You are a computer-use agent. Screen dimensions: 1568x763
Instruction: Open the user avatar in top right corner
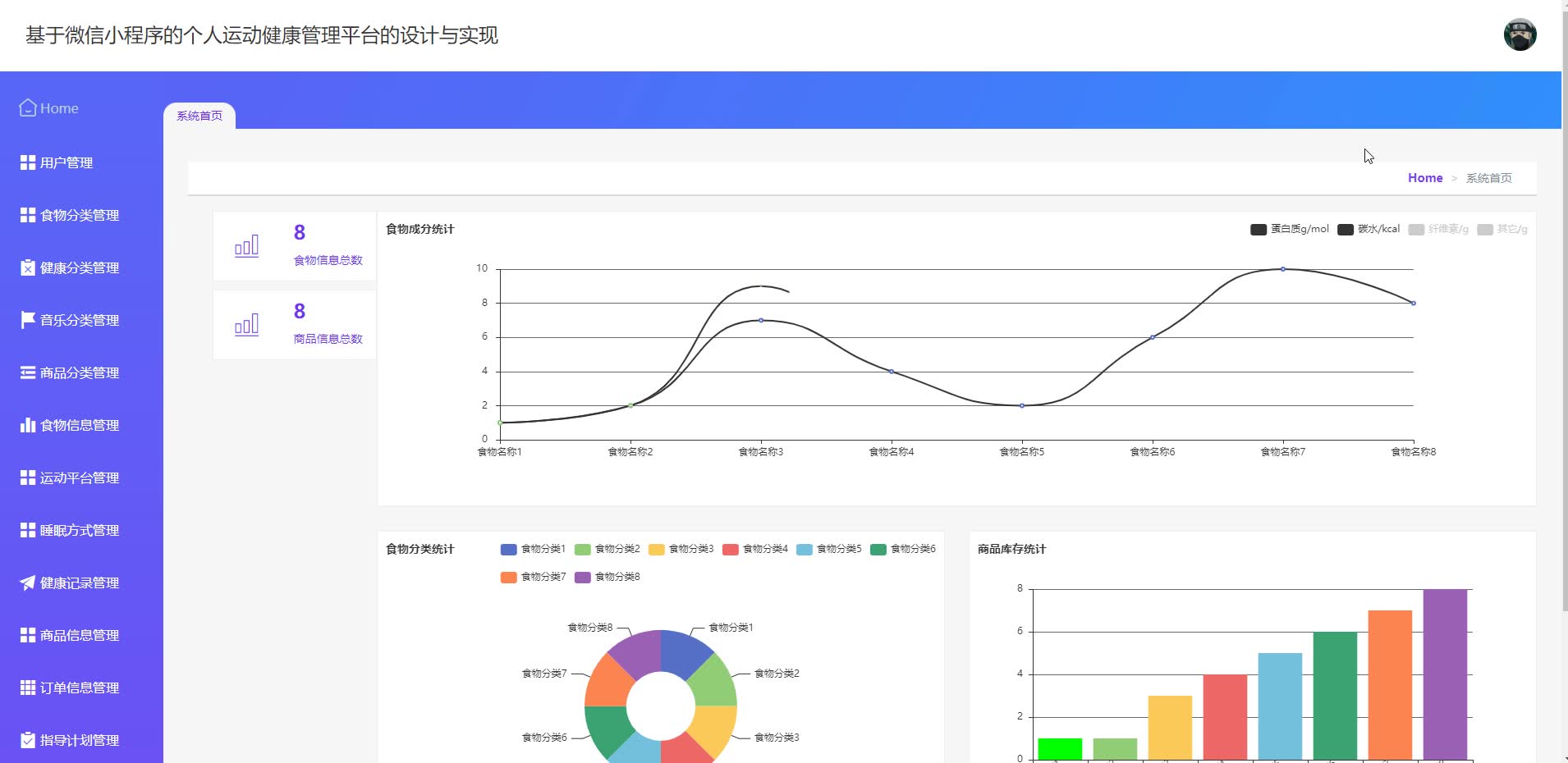point(1521,34)
